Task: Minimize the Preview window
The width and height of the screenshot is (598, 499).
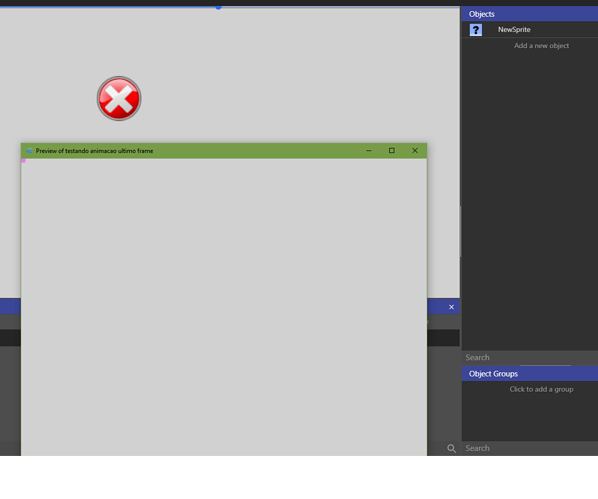Action: tap(369, 151)
